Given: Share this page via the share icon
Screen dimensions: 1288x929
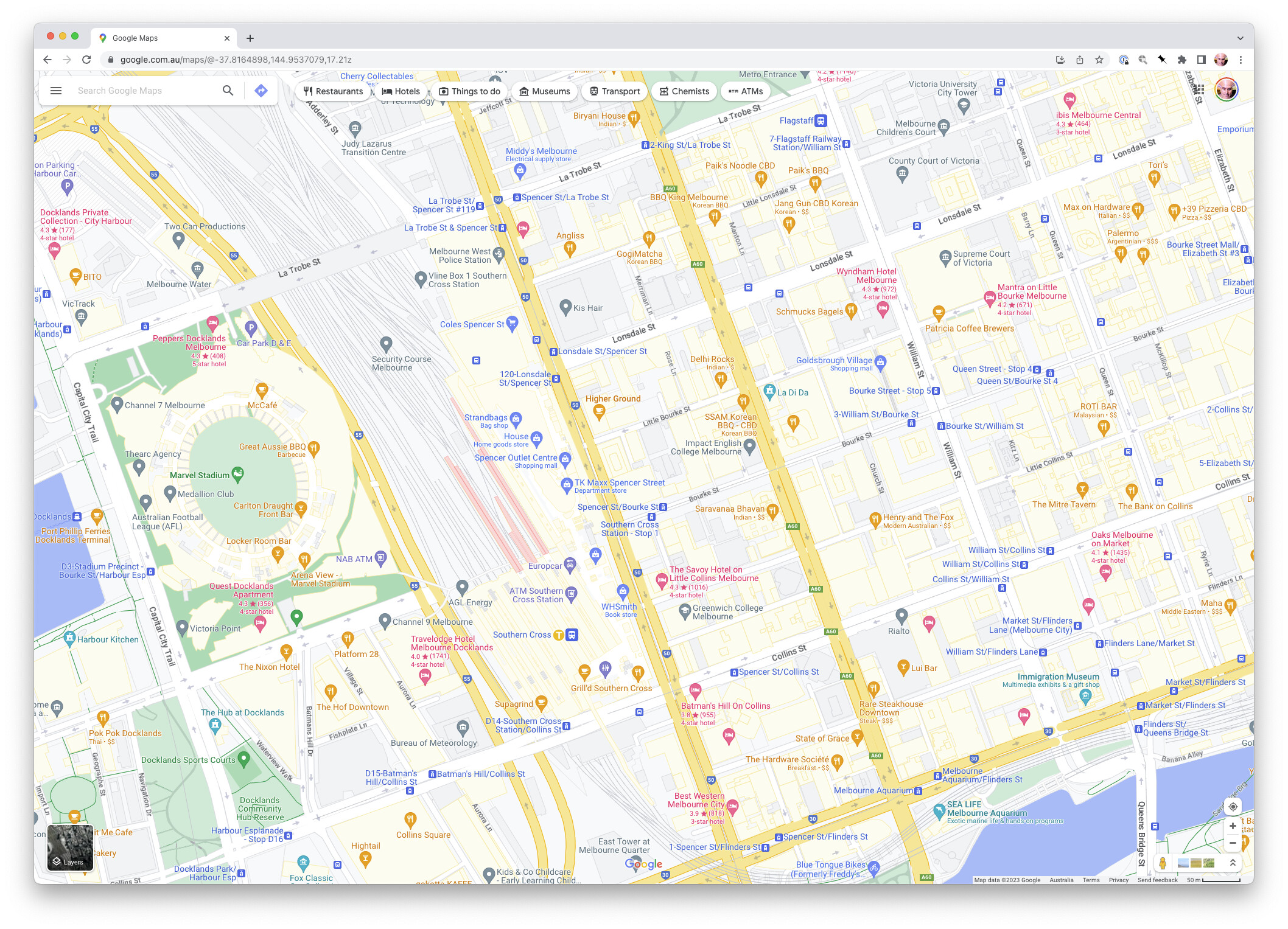Looking at the screenshot, I should coord(1080,60).
